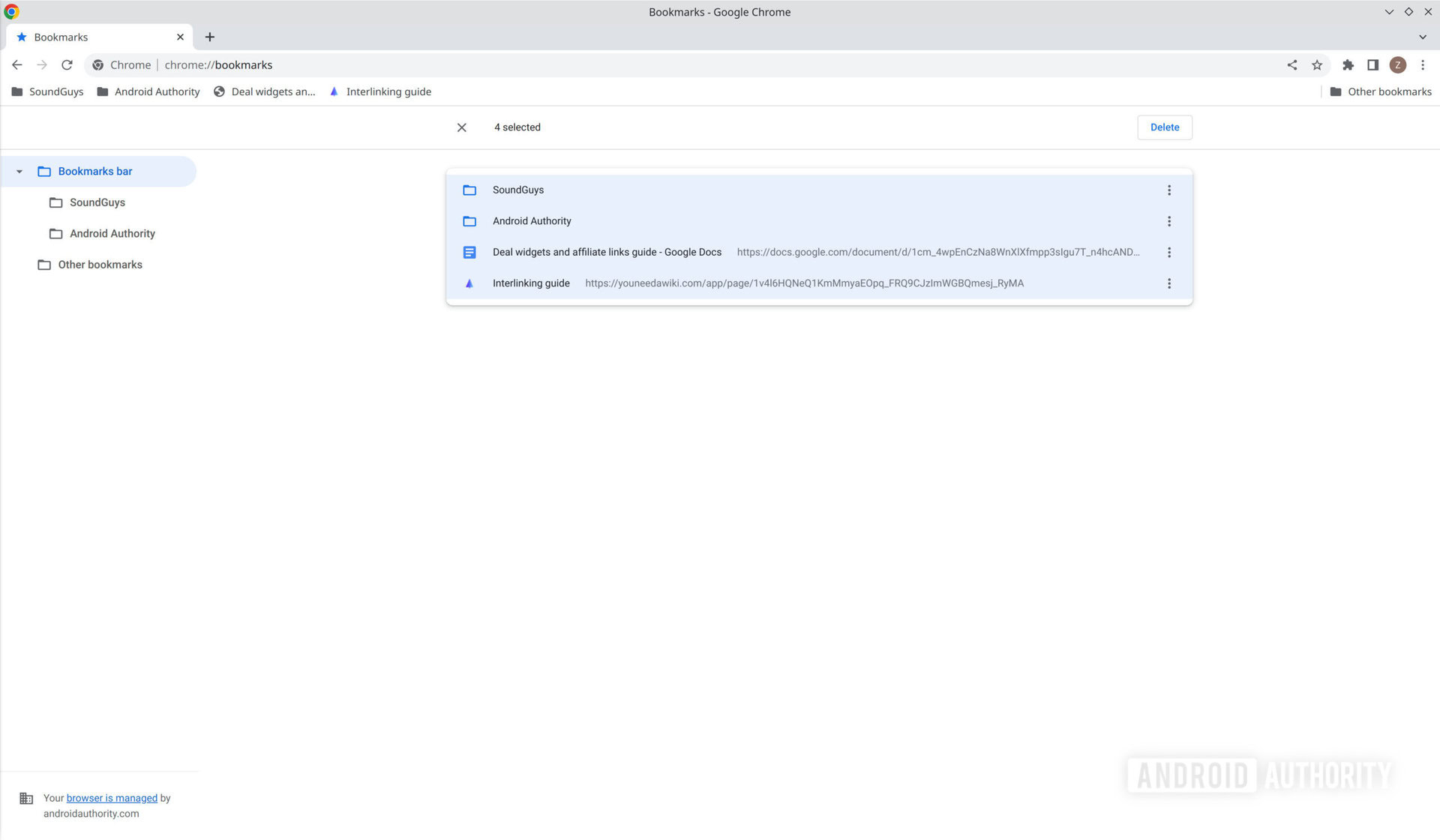Open Interlinking guide bookmark entry
The height and width of the screenshot is (840, 1440).
click(x=531, y=283)
